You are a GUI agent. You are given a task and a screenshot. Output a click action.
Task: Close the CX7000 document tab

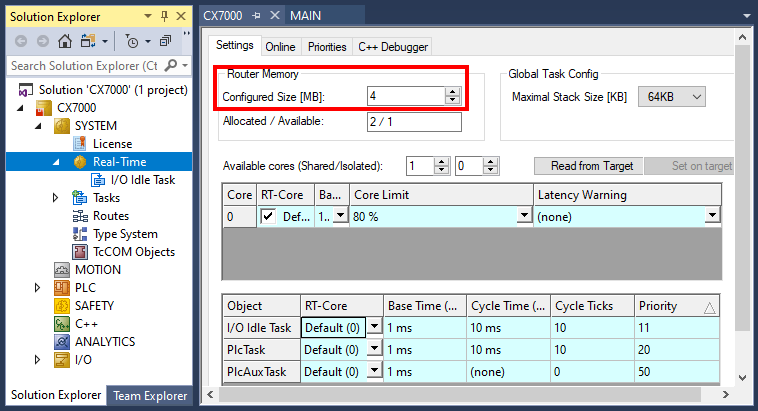click(275, 15)
